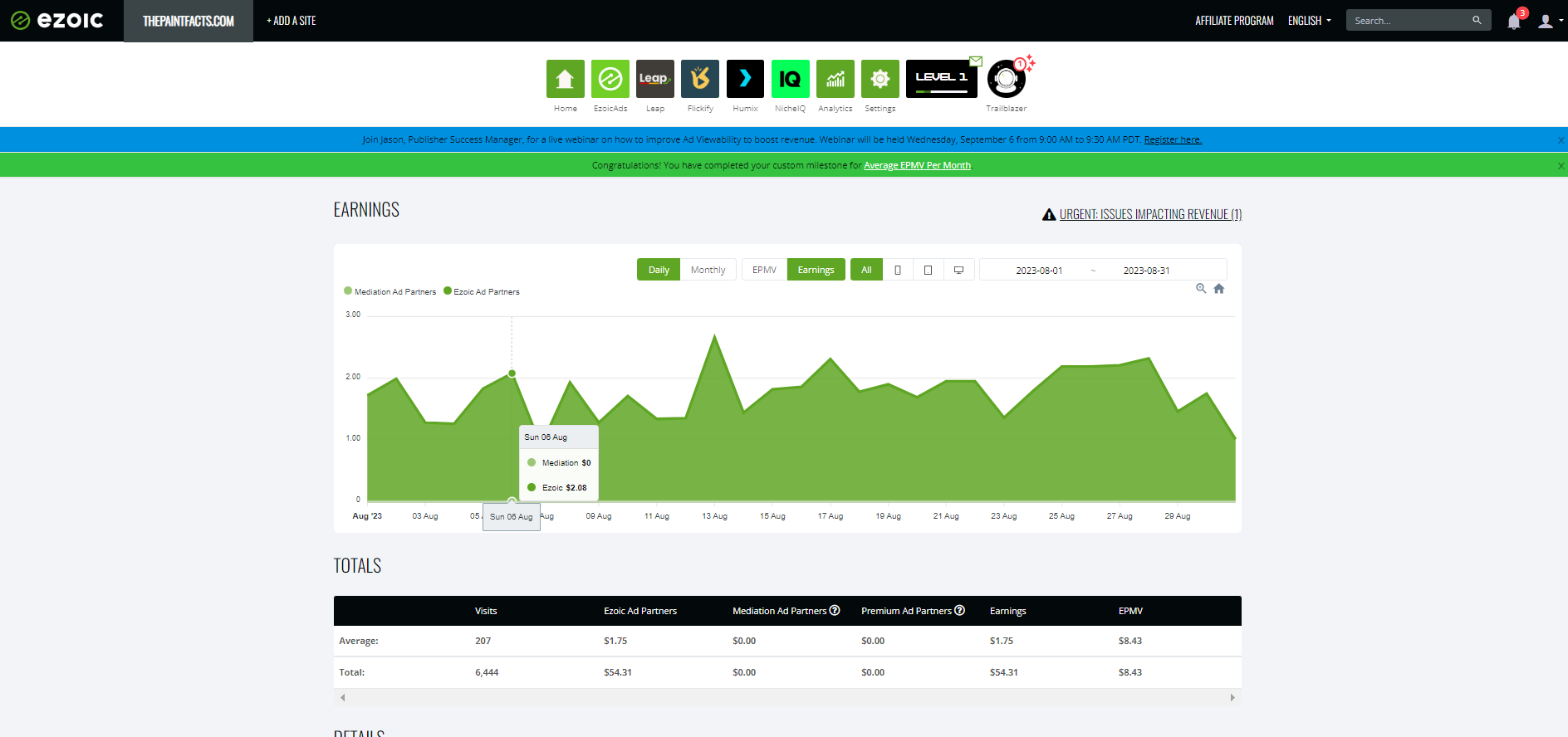
Task: Open the NicheIQ icon
Action: (x=790, y=79)
